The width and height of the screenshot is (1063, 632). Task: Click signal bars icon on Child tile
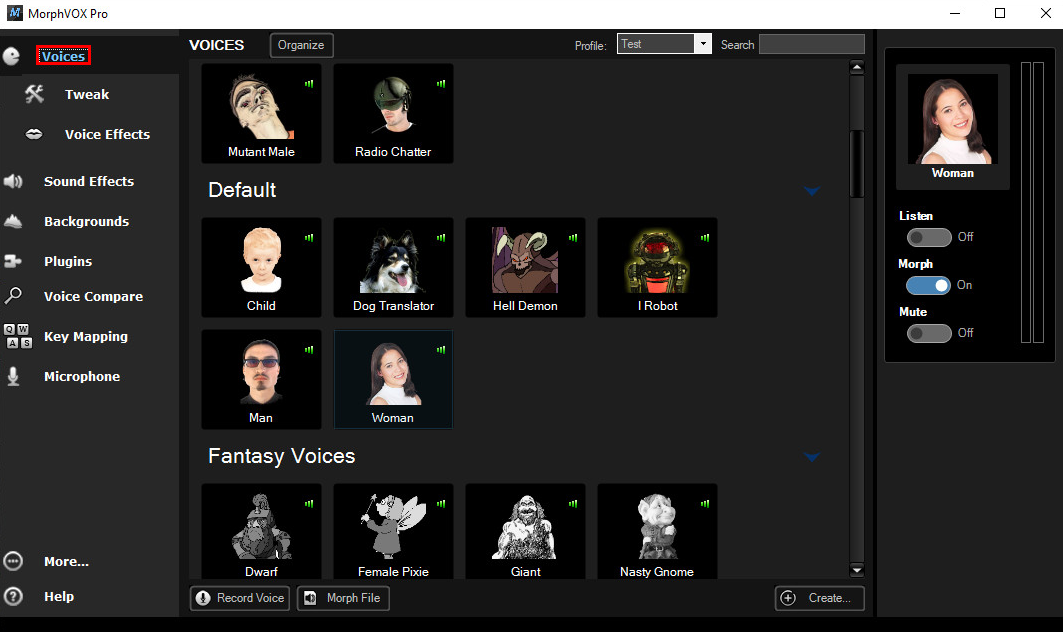tap(309, 237)
